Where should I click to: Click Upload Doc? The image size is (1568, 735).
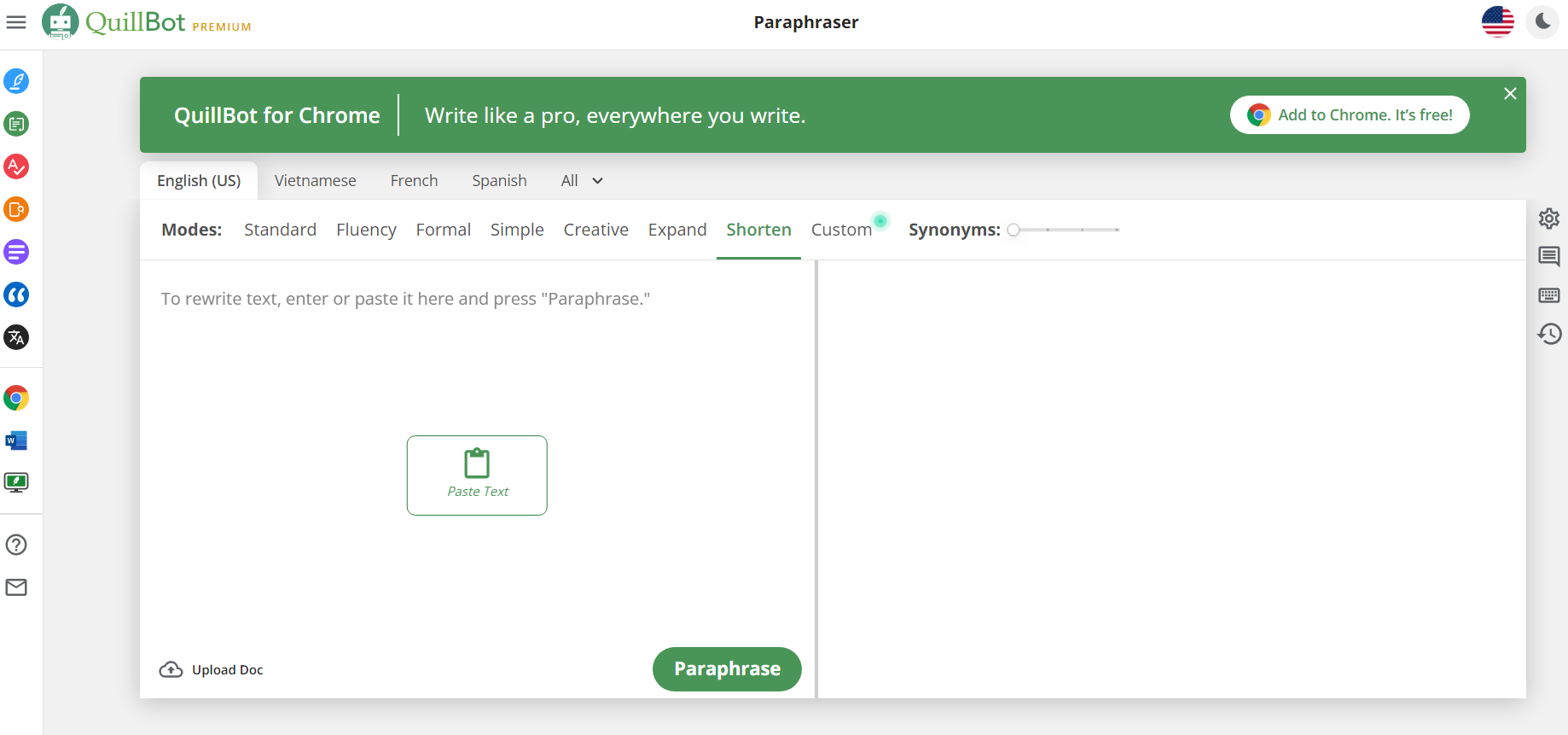[x=212, y=670]
